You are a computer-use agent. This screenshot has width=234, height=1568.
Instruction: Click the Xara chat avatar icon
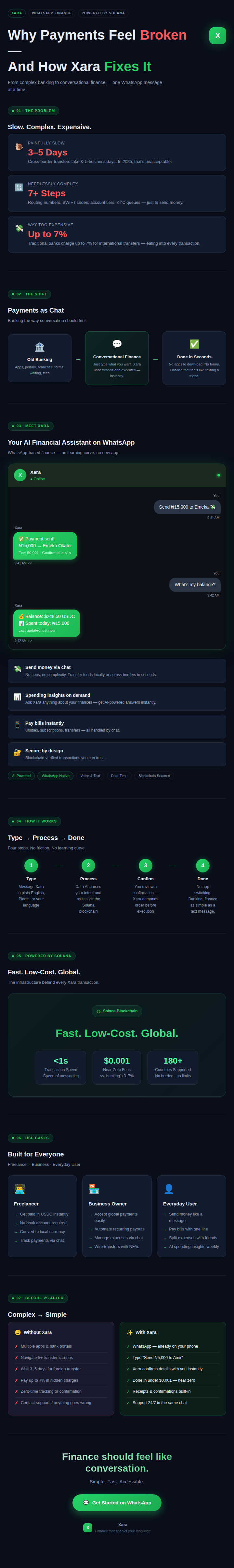tap(20, 475)
